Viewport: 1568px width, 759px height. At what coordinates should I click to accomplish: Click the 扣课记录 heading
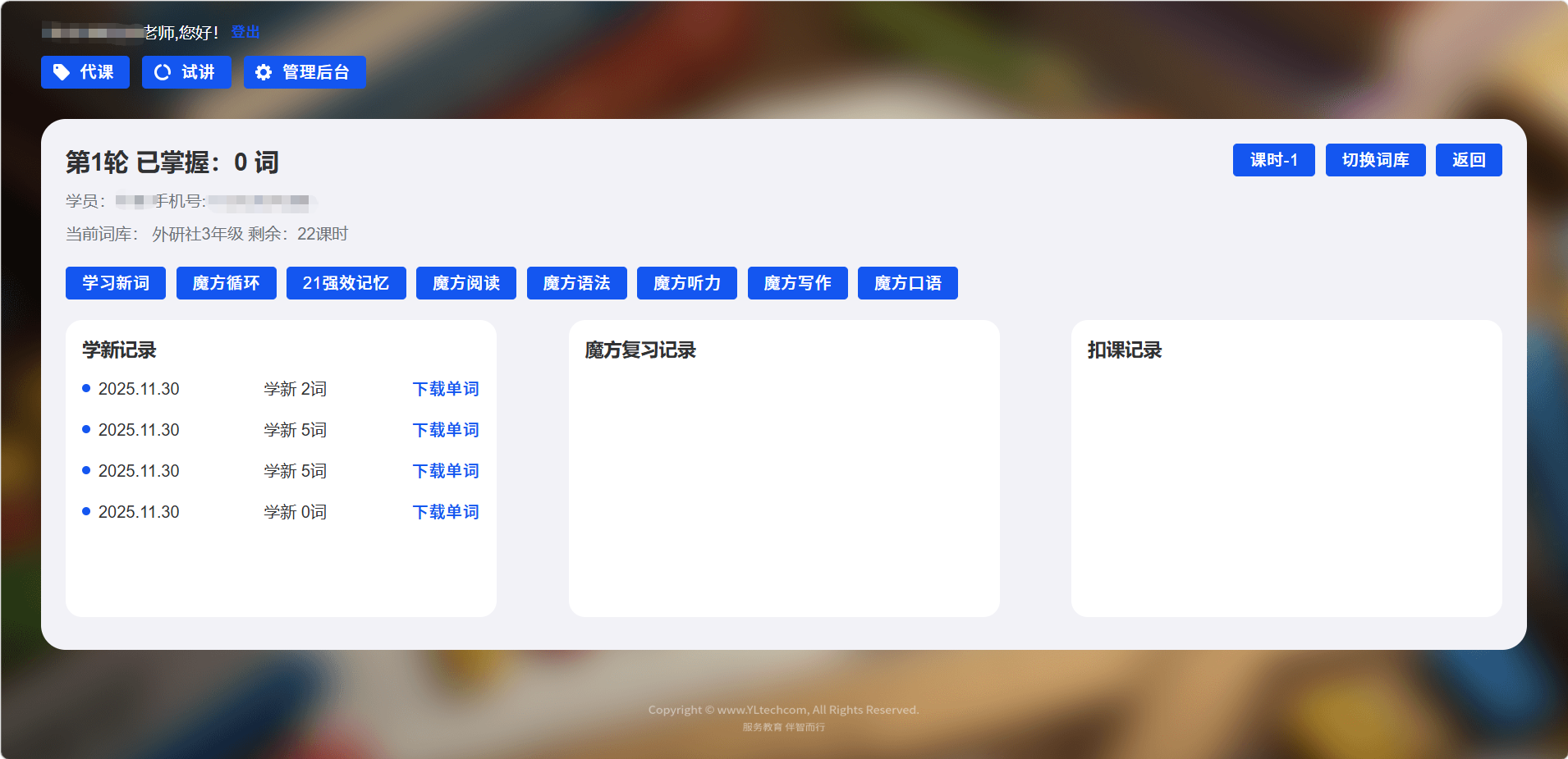[x=1125, y=350]
